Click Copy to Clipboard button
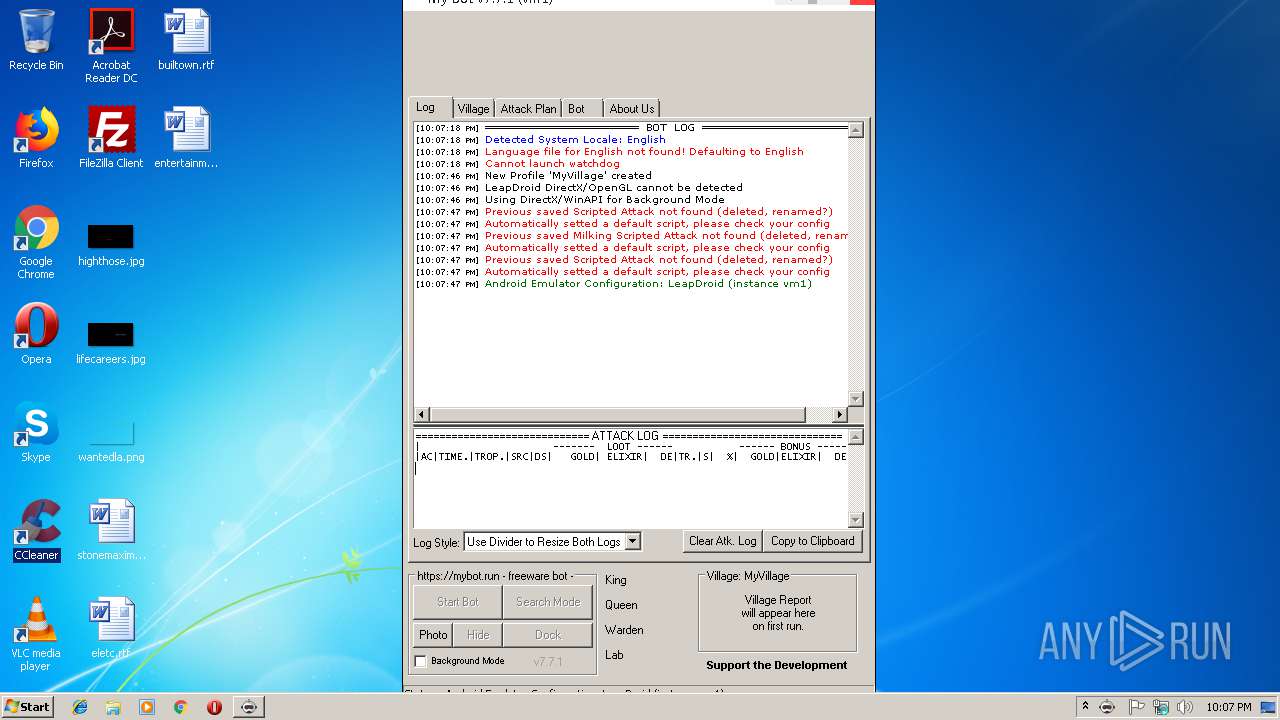The image size is (1280, 720). (x=812, y=541)
